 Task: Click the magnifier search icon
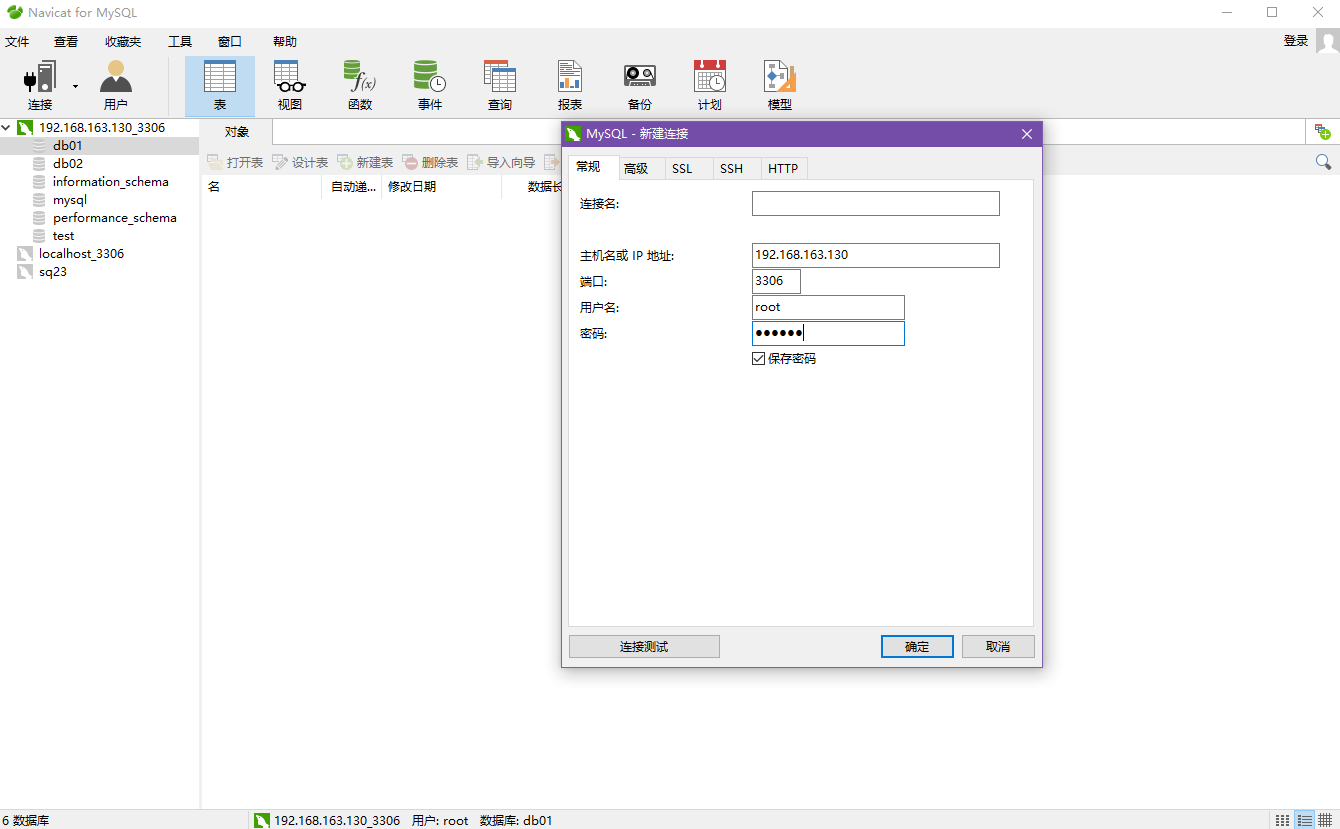1323,162
